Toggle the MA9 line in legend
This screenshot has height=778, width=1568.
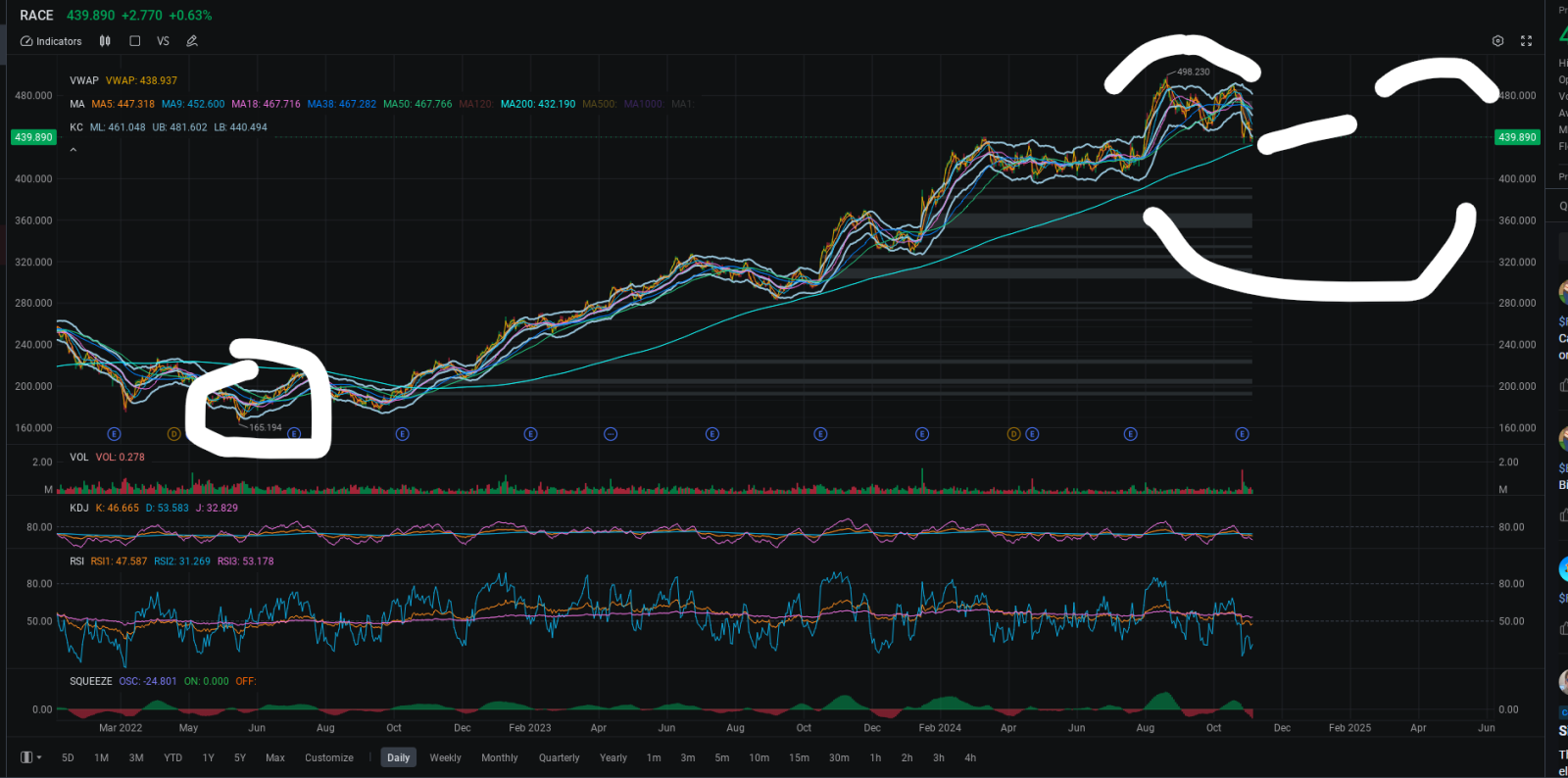click(193, 104)
